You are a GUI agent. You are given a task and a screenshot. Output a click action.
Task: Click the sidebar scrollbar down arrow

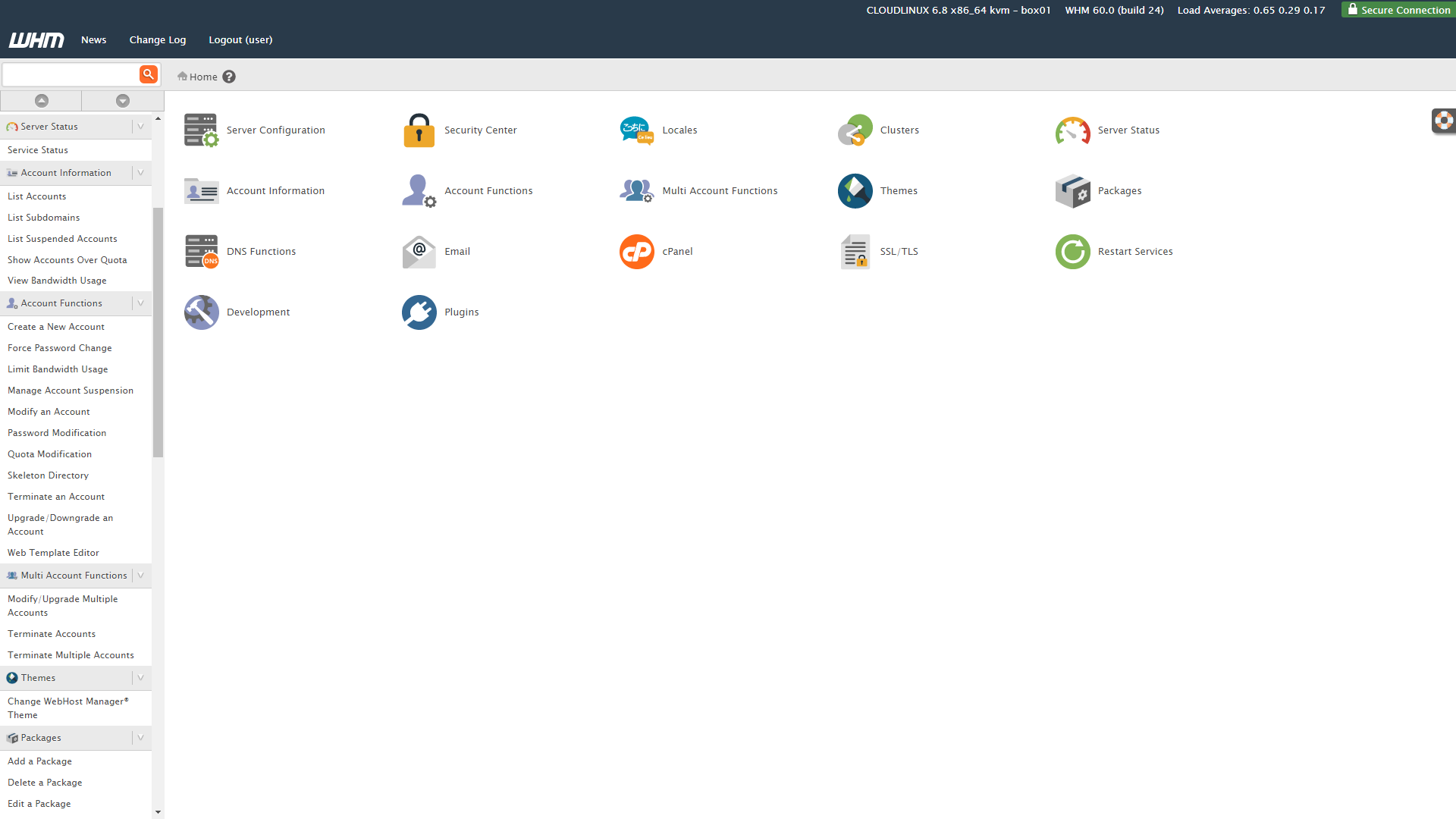(158, 812)
